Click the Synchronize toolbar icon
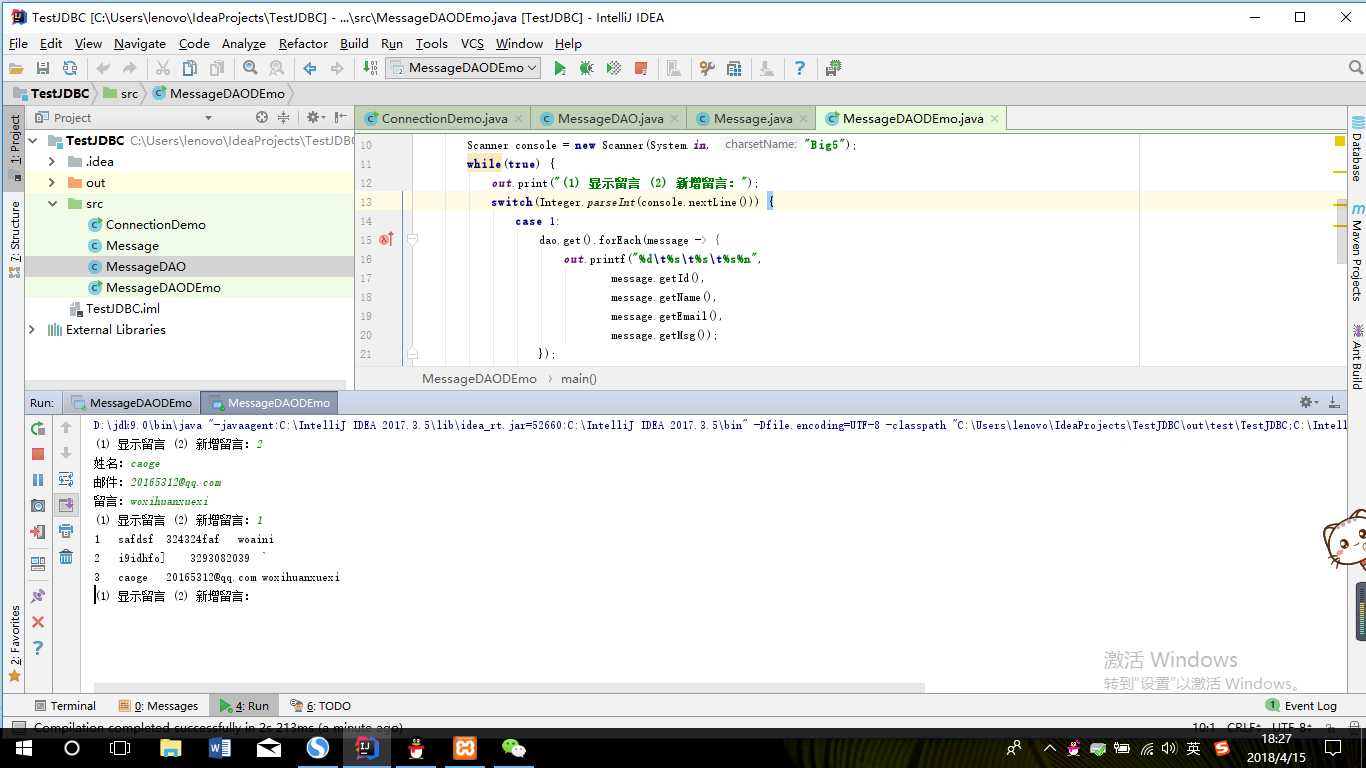The height and width of the screenshot is (768, 1366). point(70,68)
